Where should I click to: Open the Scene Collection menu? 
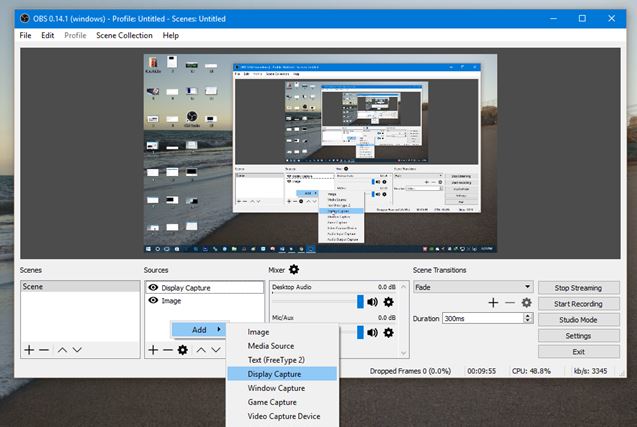124,35
